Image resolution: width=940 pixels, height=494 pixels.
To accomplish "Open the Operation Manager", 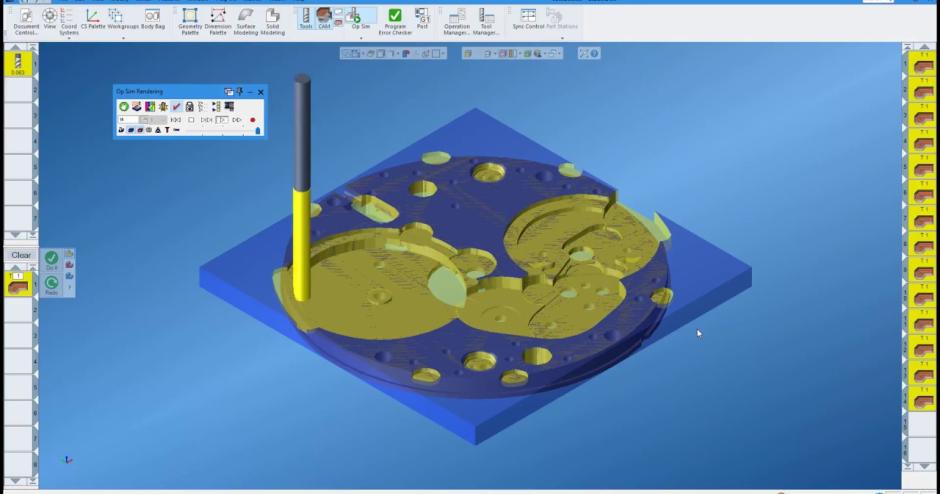I will coord(457,20).
